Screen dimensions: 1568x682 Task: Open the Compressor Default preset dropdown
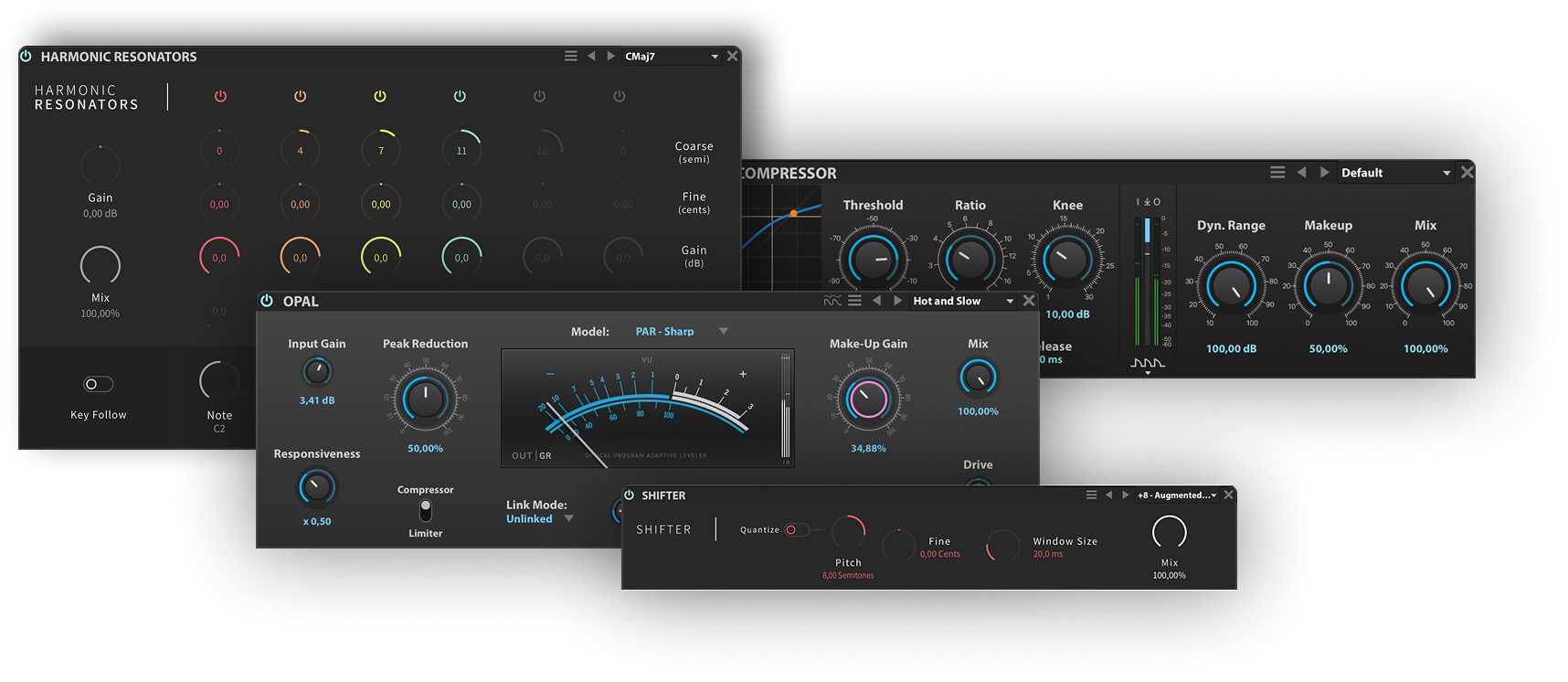point(1395,173)
